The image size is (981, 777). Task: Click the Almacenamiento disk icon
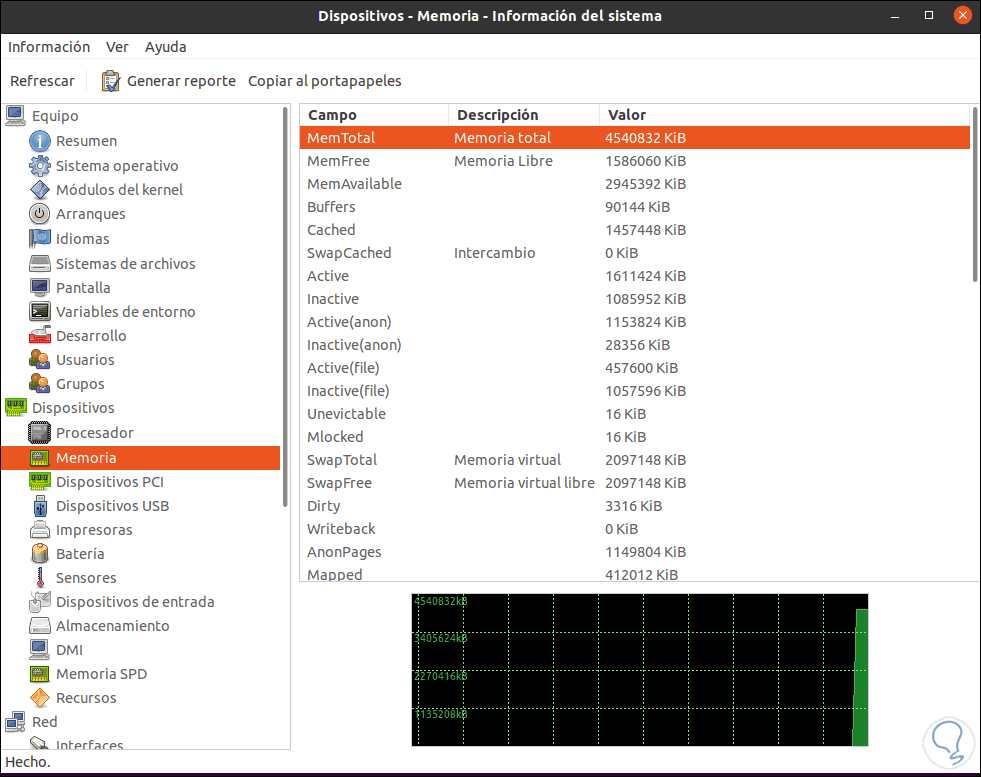pos(40,626)
